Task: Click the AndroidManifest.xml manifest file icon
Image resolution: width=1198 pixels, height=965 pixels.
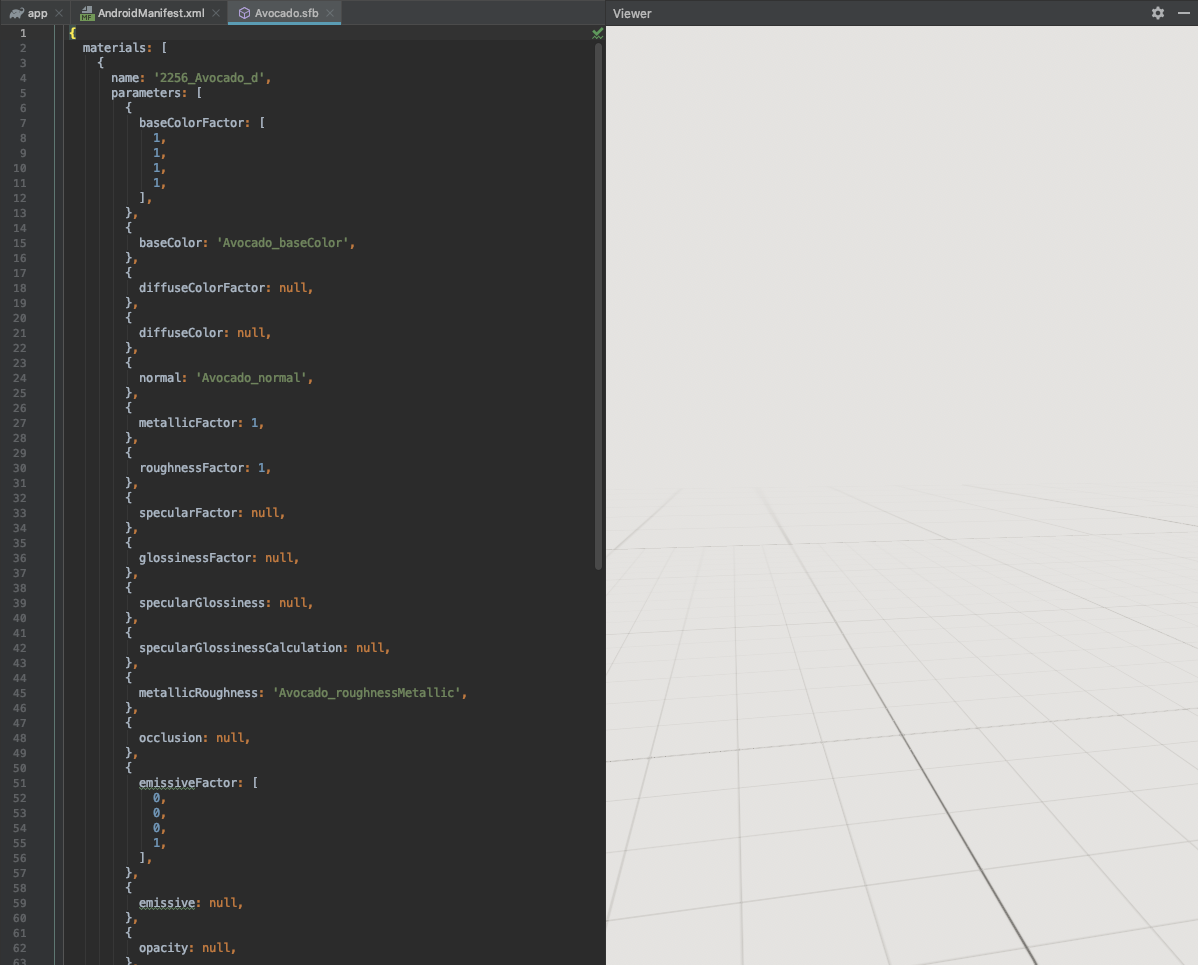Action: point(87,13)
